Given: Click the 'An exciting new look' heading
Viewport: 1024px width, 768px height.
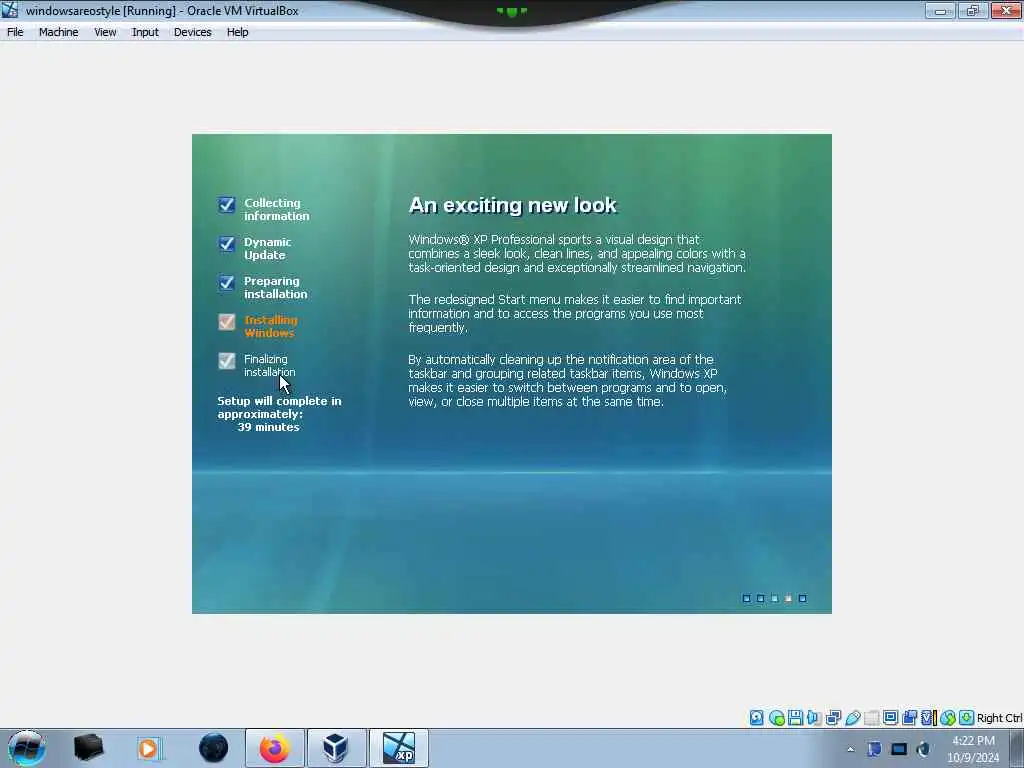Looking at the screenshot, I should 512,205.
